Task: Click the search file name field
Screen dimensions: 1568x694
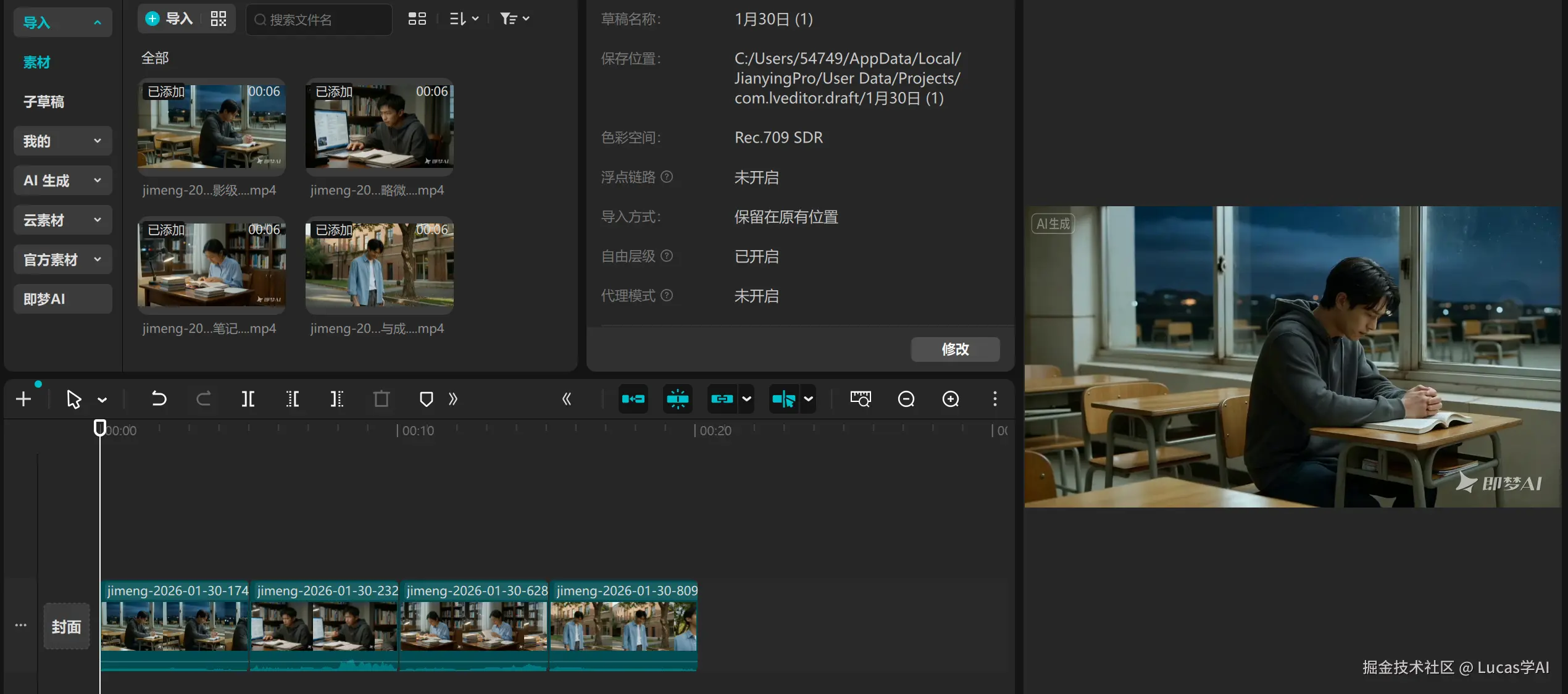Action: click(319, 20)
